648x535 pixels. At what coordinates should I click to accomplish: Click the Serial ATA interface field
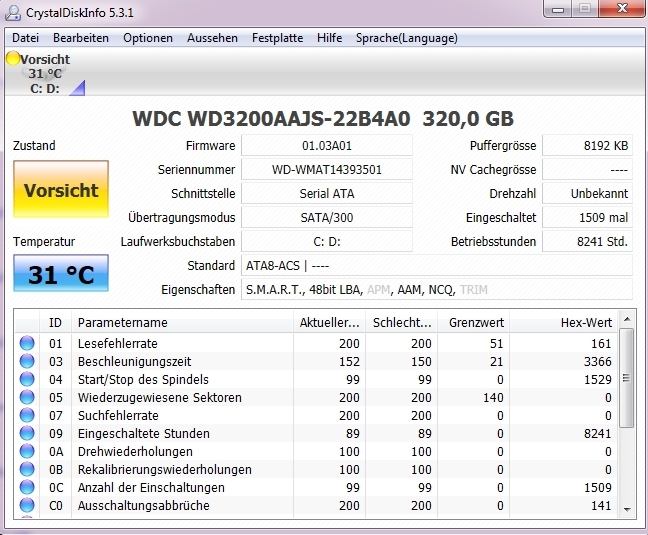pyautogui.click(x=327, y=193)
